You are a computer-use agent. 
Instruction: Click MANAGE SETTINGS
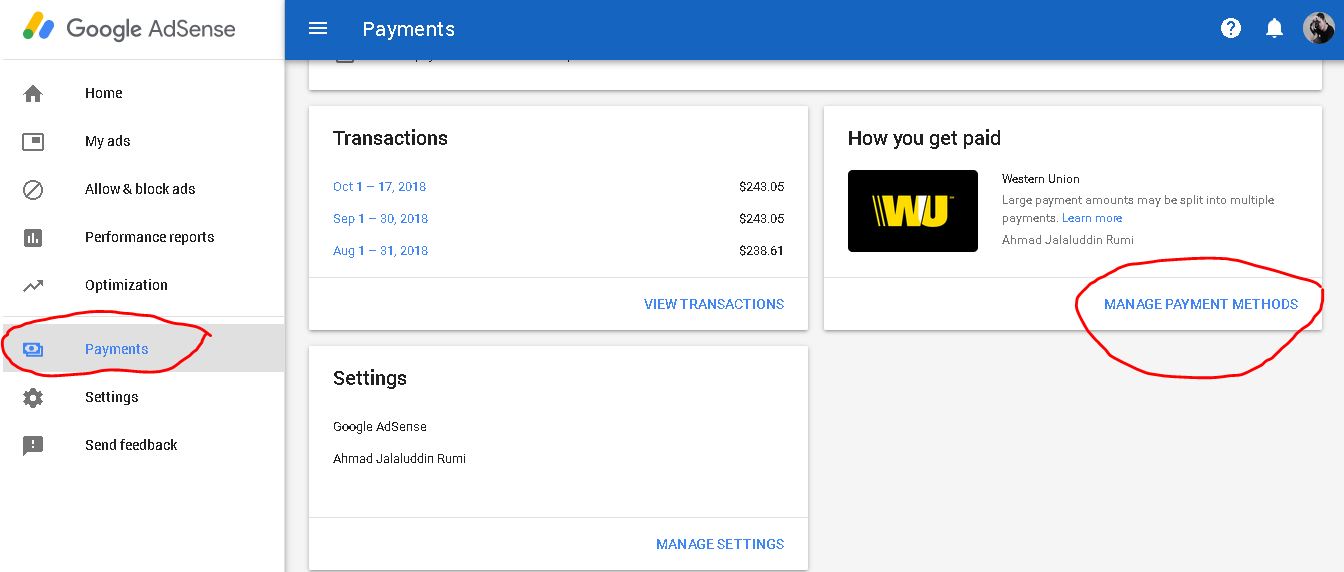pos(720,544)
